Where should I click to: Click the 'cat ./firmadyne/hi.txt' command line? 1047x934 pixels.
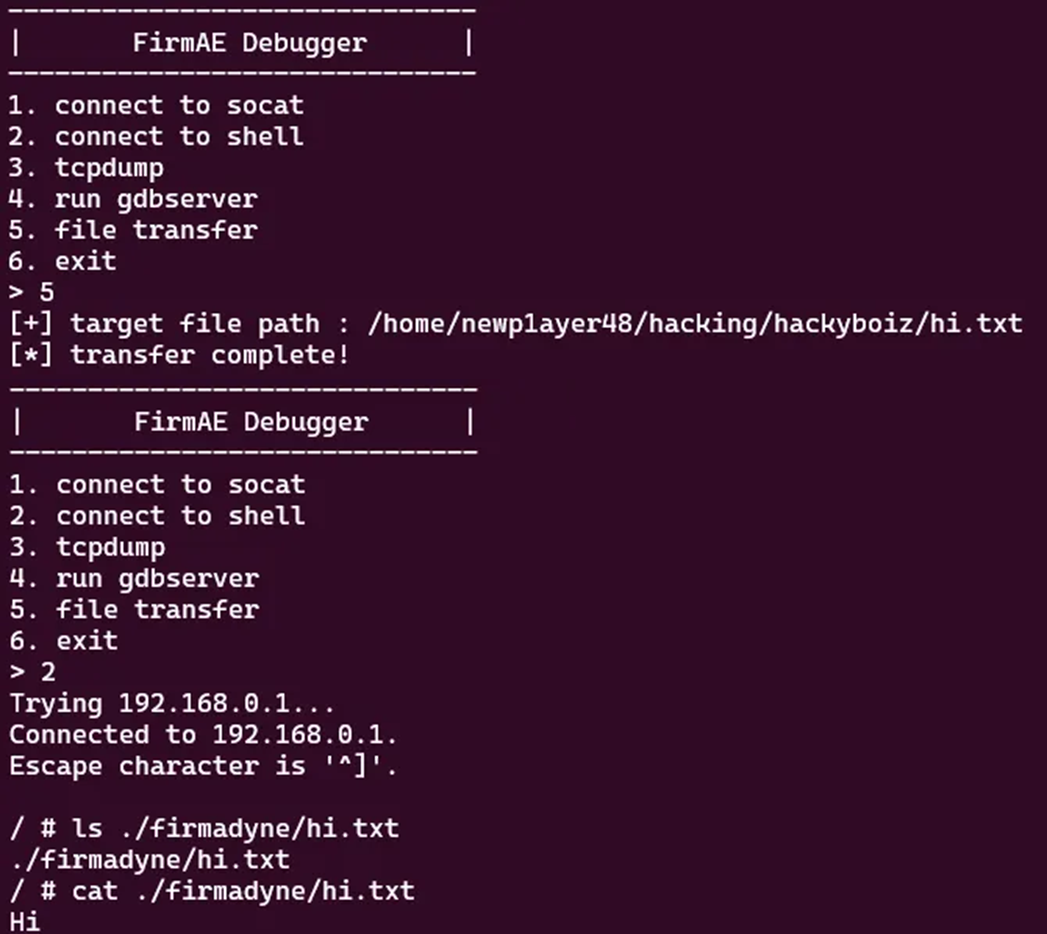tap(212, 891)
